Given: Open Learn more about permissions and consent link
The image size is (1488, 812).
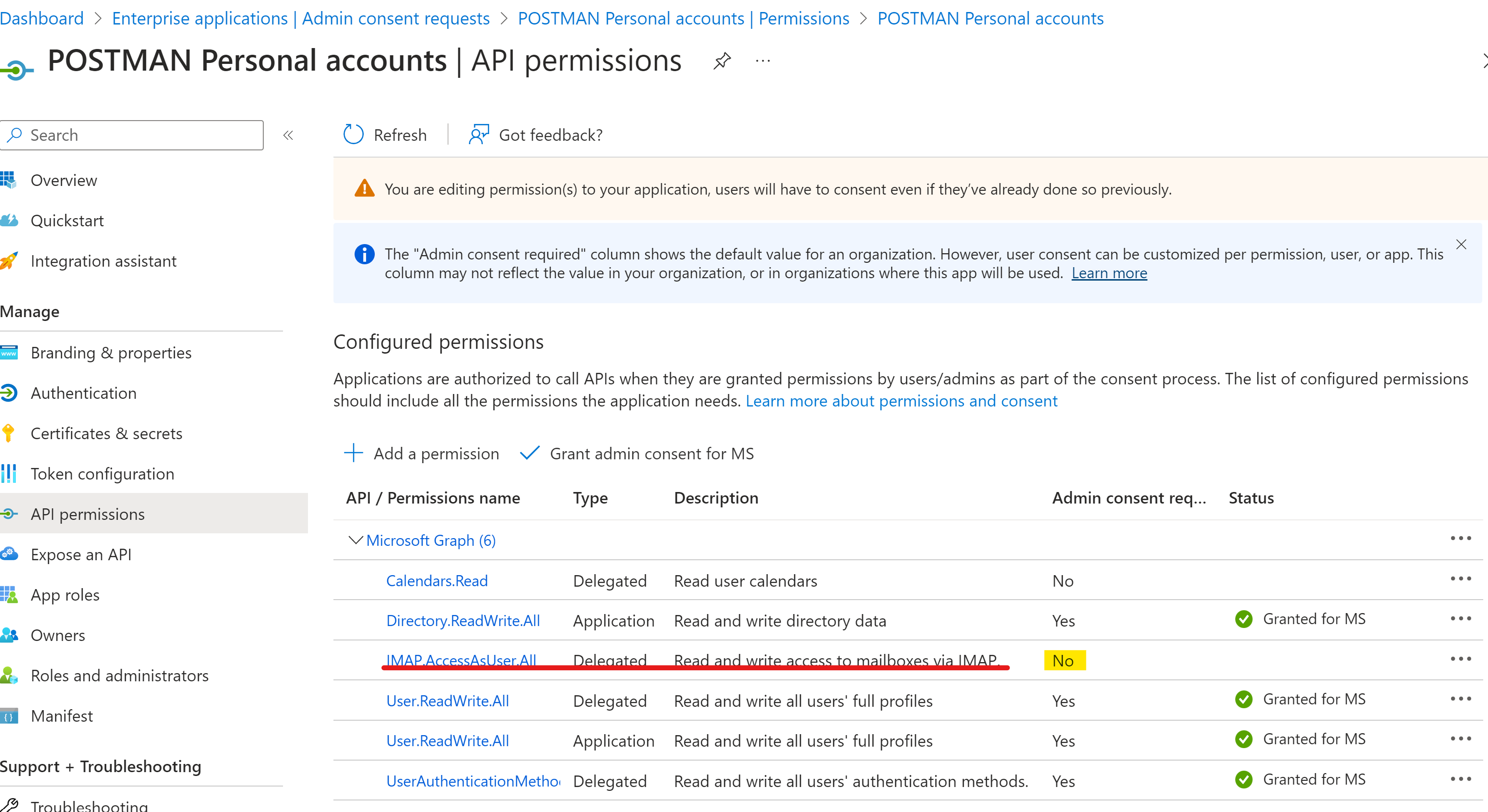Looking at the screenshot, I should (x=901, y=401).
